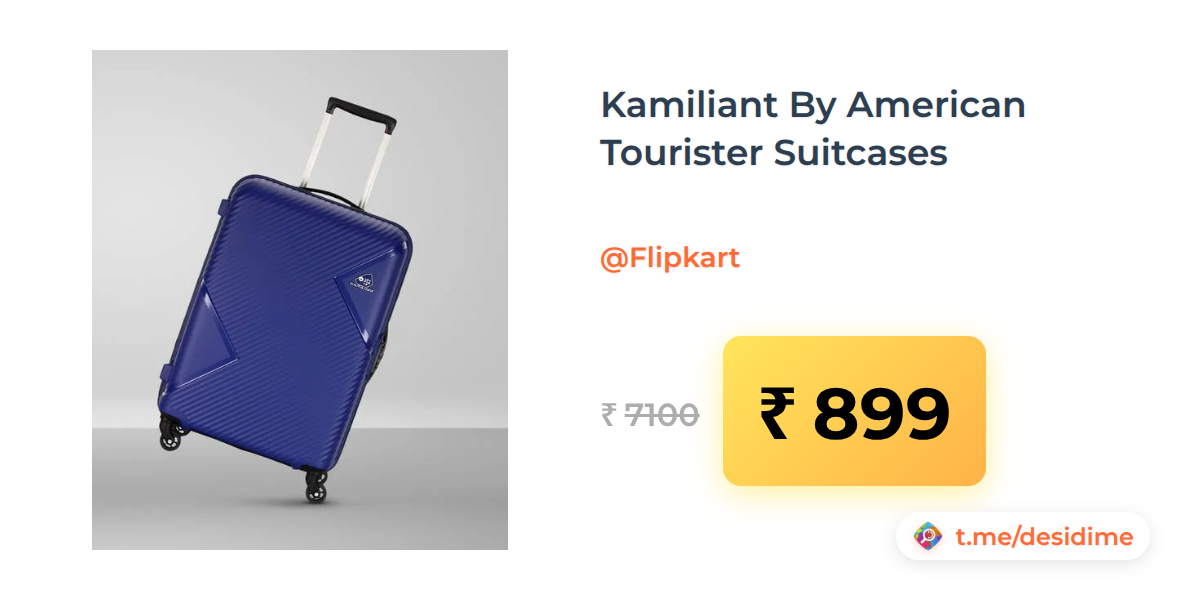Open the t.me/desidime Telegram link

point(1044,537)
